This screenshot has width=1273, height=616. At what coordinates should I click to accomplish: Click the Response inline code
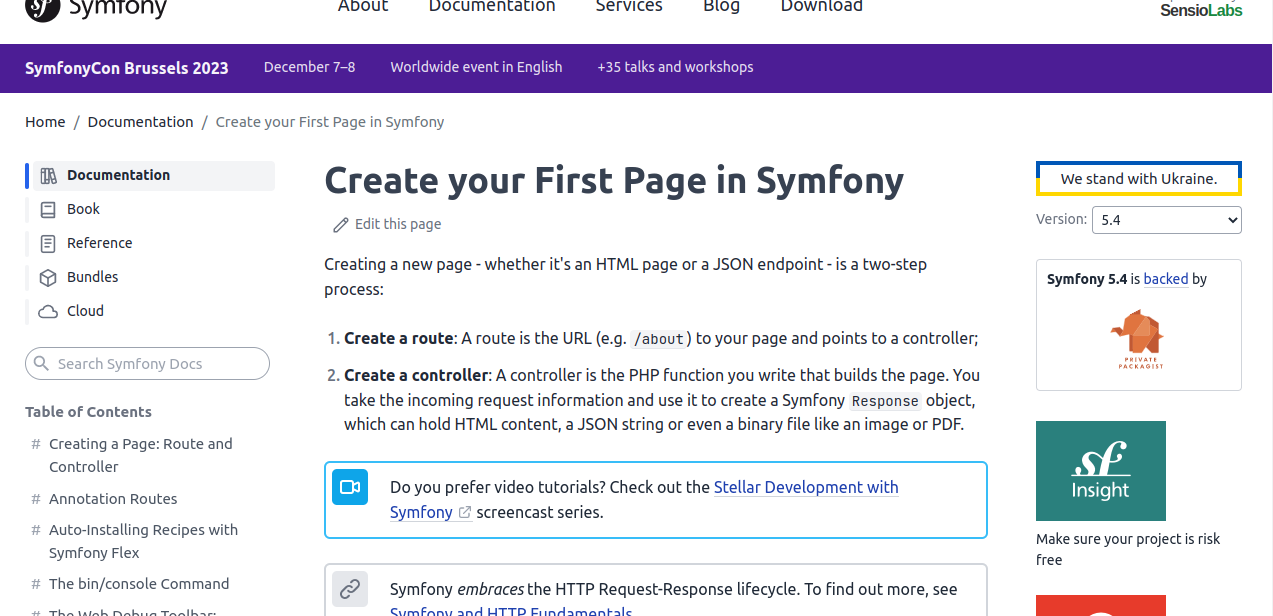pyautogui.click(x=885, y=401)
